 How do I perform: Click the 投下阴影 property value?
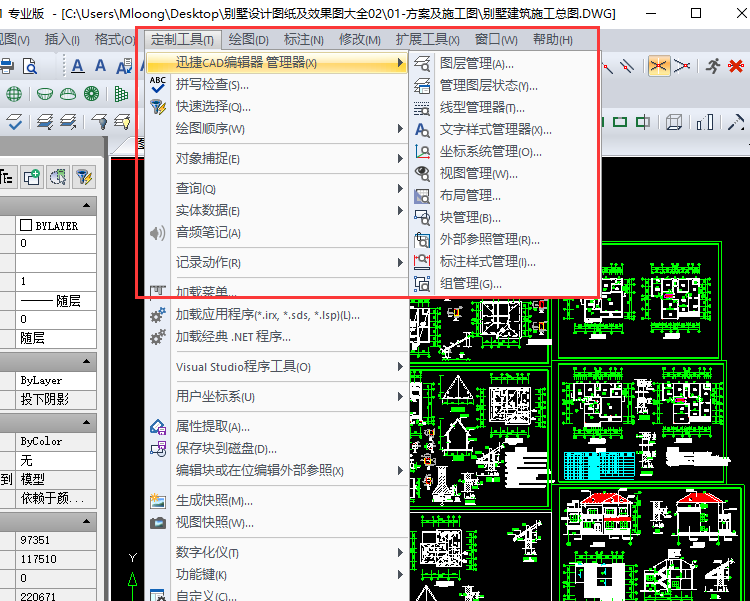click(x=56, y=399)
